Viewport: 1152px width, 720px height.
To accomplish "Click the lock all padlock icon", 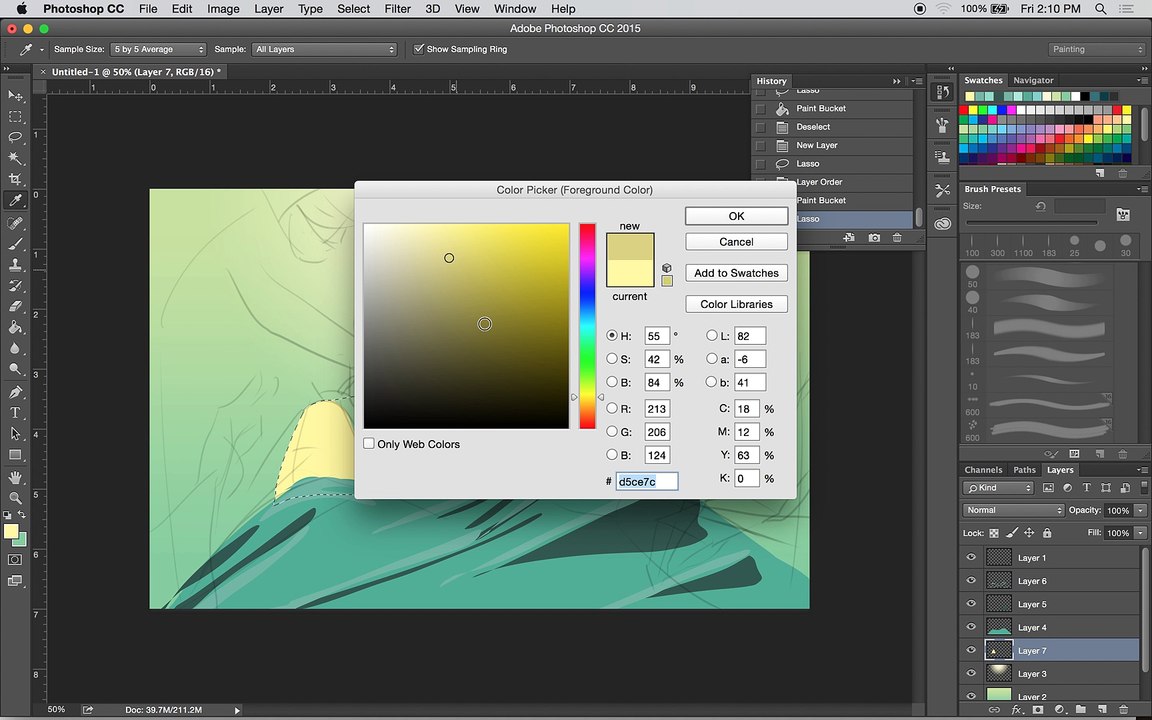I will [x=1047, y=533].
